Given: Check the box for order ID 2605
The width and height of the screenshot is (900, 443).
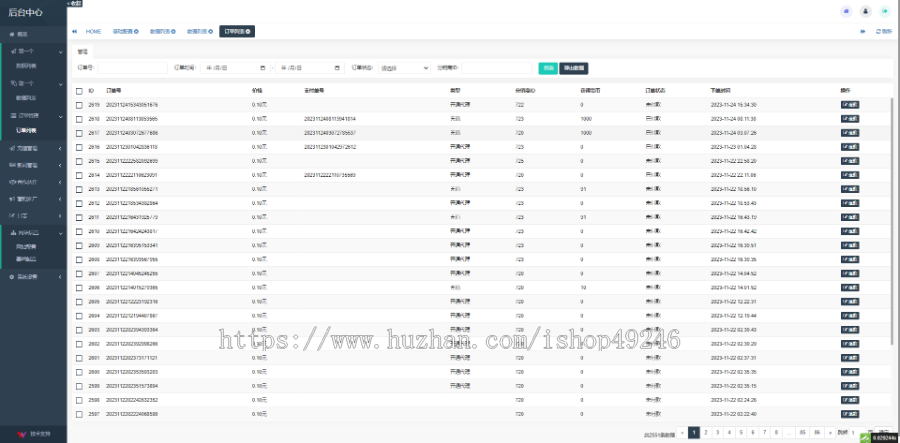Looking at the screenshot, I should point(79,302).
